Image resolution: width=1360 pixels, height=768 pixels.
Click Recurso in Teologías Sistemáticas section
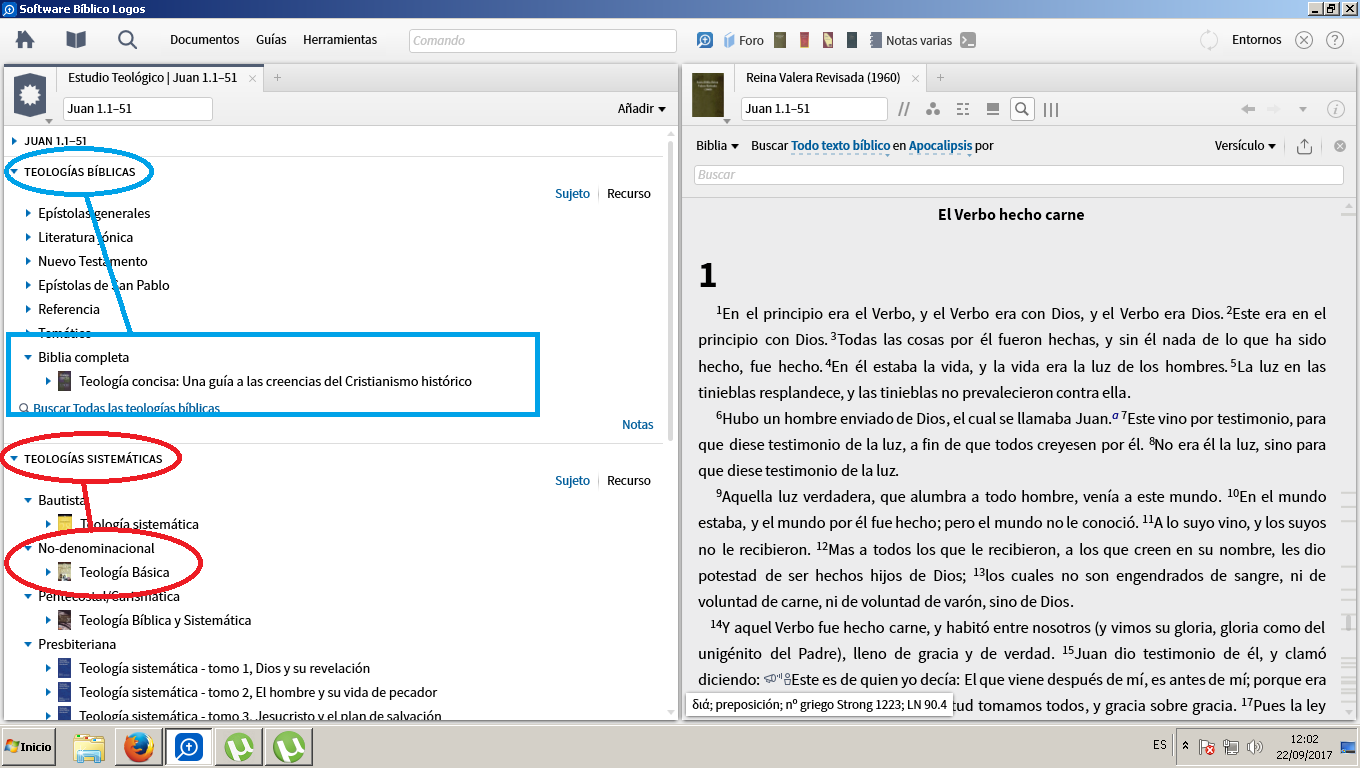[x=629, y=481]
